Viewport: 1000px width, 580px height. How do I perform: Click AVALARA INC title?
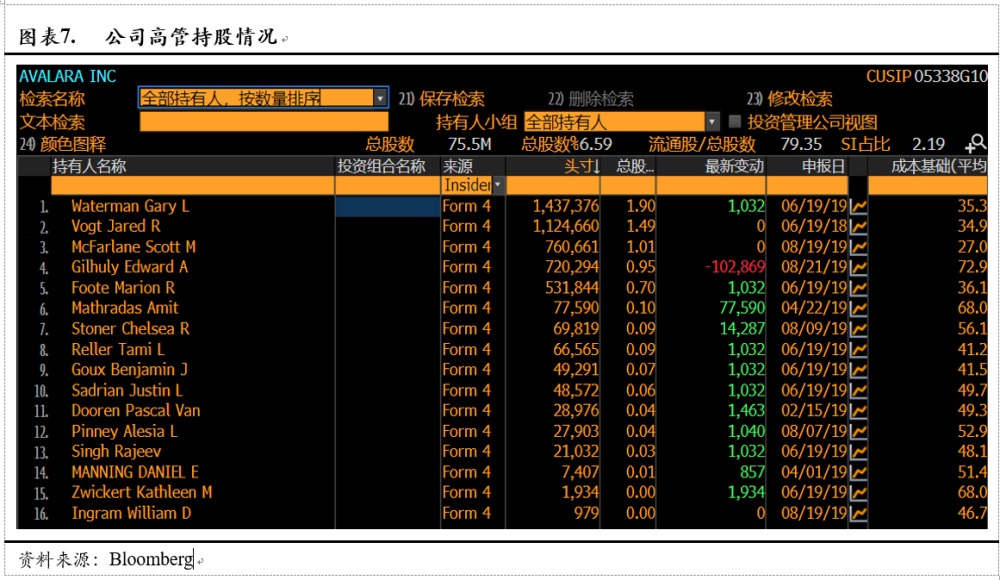click(x=68, y=76)
